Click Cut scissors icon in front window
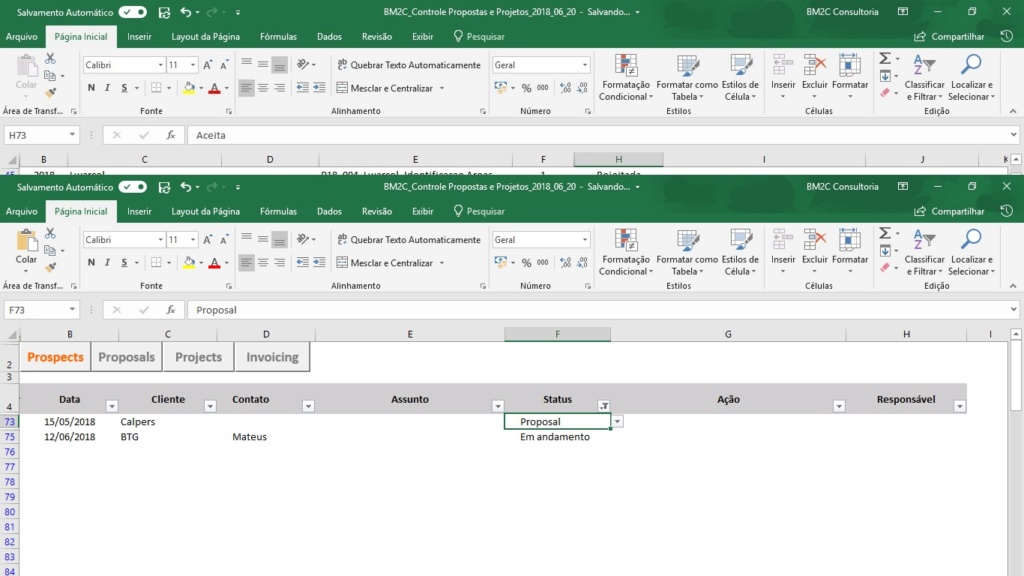This screenshot has height=576, width=1024. 50,233
